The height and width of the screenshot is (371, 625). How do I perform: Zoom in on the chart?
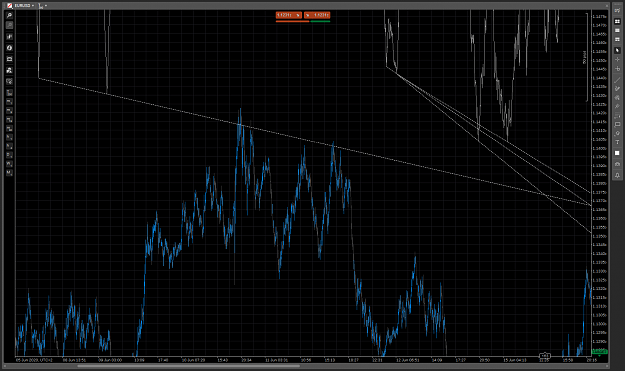coord(9,16)
